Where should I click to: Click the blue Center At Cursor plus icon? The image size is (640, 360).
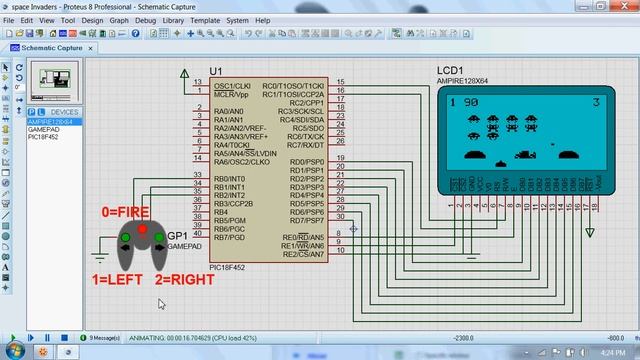click(x=191, y=33)
